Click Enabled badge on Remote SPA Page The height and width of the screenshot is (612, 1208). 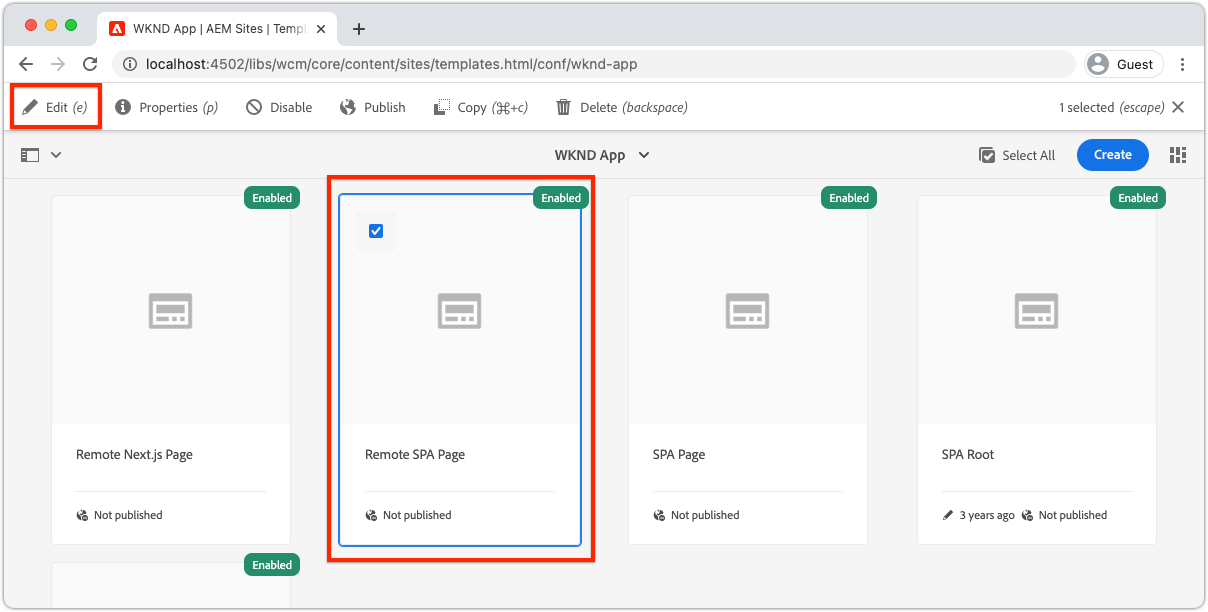pyautogui.click(x=561, y=198)
